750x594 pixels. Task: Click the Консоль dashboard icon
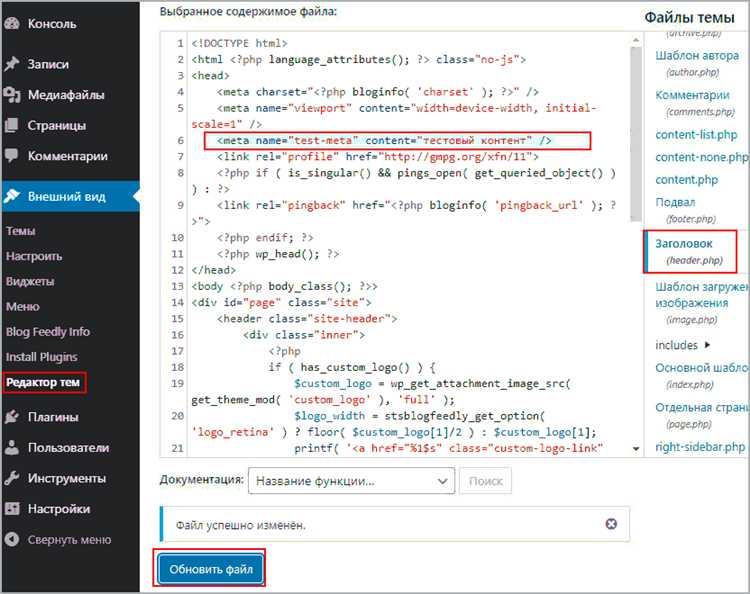(x=11, y=23)
